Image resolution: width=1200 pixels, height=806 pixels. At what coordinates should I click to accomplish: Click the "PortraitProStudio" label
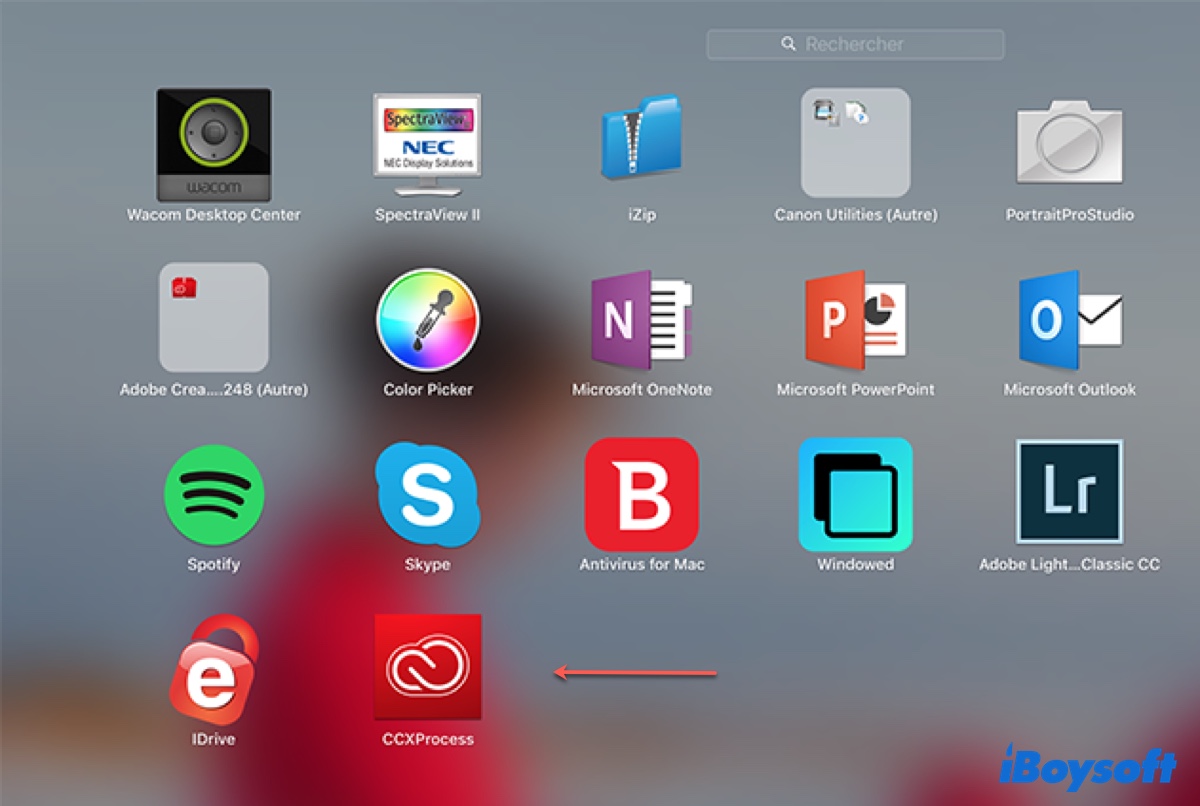pos(1070,215)
